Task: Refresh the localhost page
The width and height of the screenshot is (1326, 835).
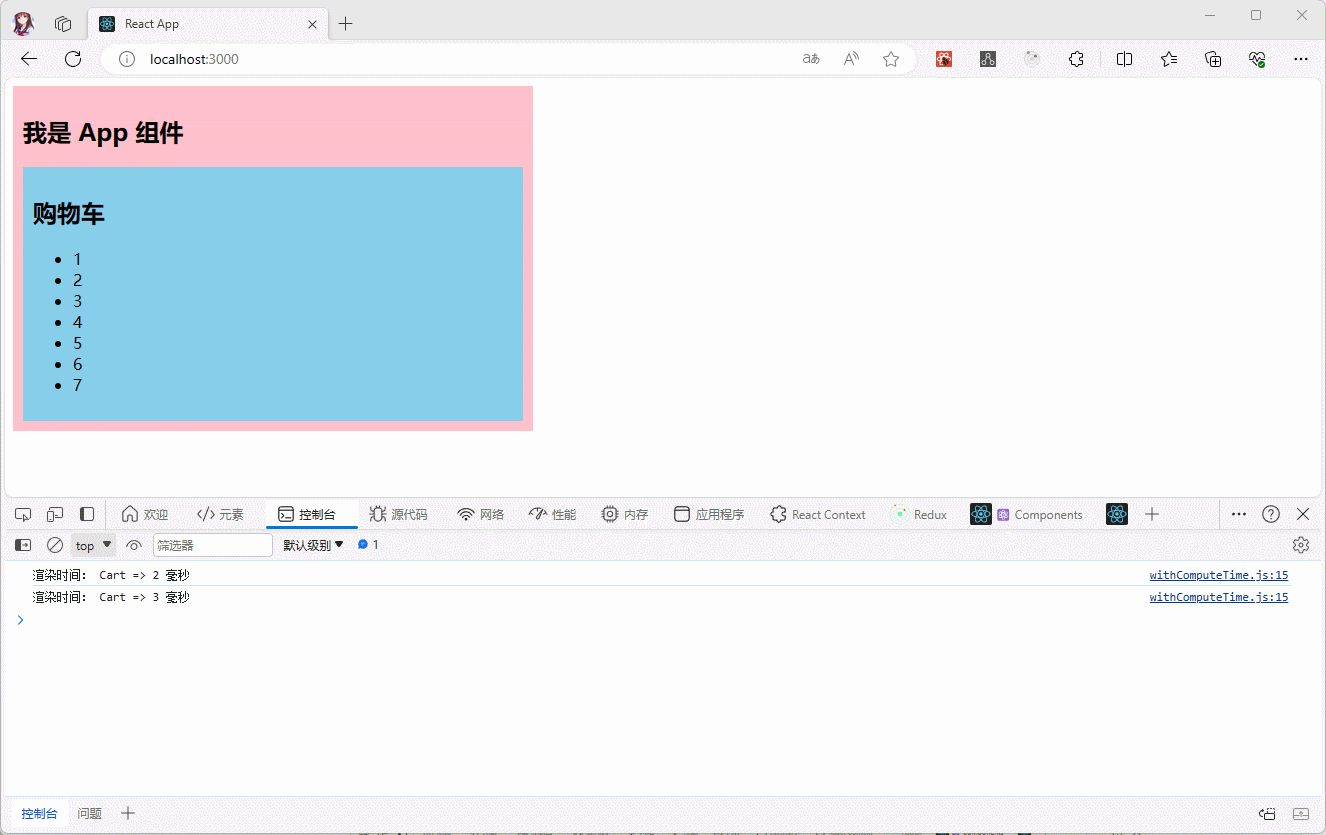Action: point(73,59)
